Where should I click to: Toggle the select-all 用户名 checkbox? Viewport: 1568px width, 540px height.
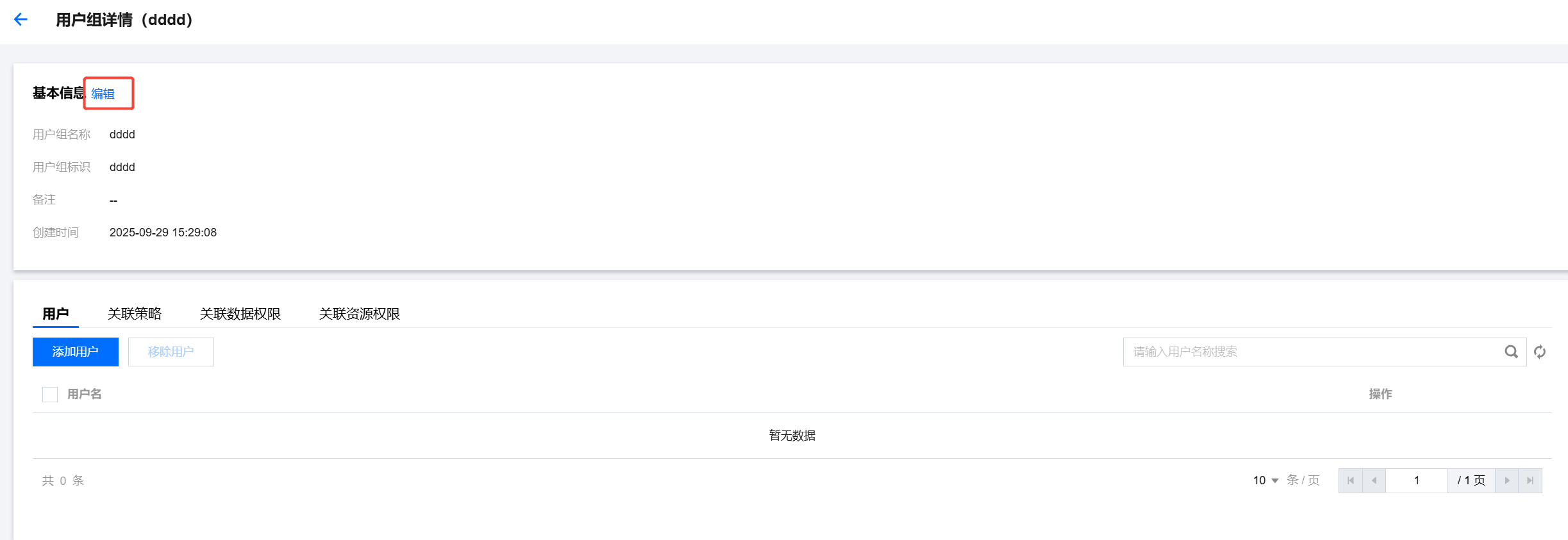click(x=50, y=394)
